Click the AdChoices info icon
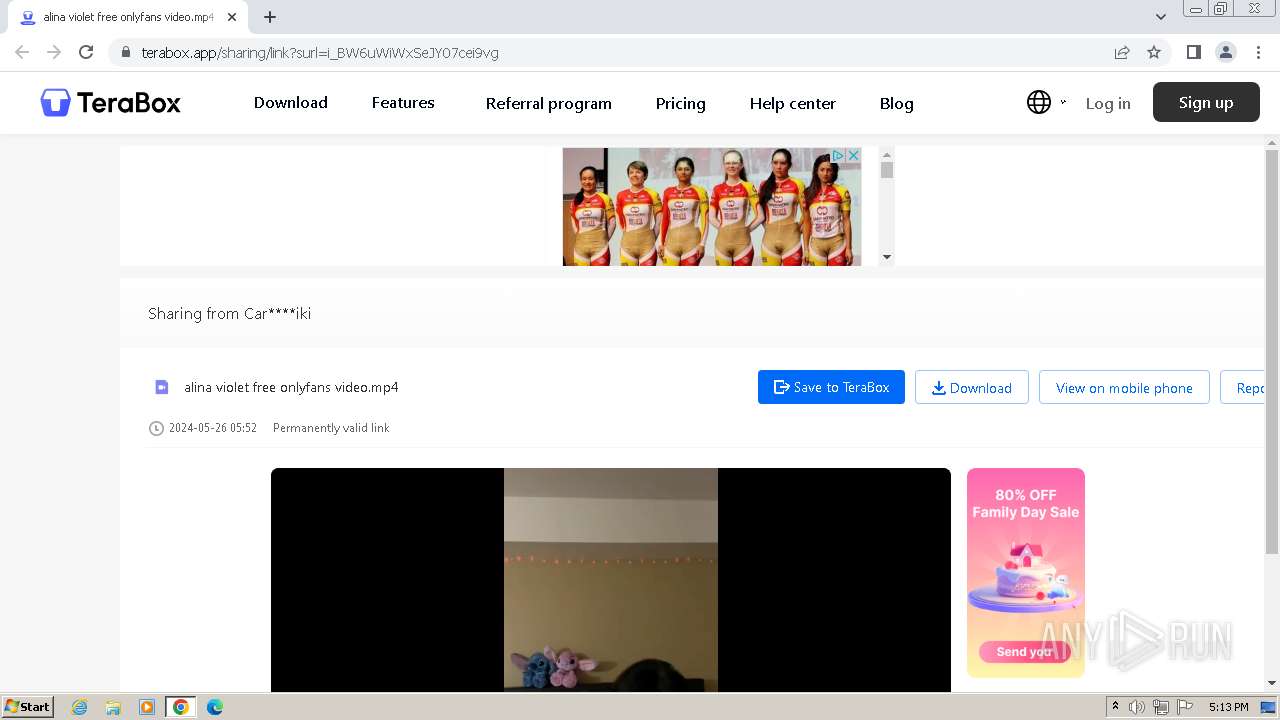The height and width of the screenshot is (720, 1280). click(x=839, y=156)
